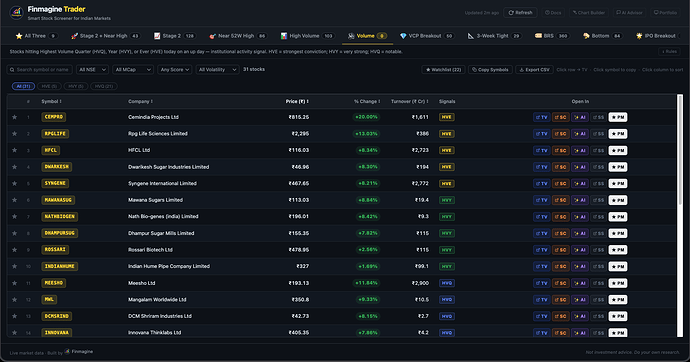Open AI analysis for RPGLIFE

pyautogui.click(x=580, y=134)
